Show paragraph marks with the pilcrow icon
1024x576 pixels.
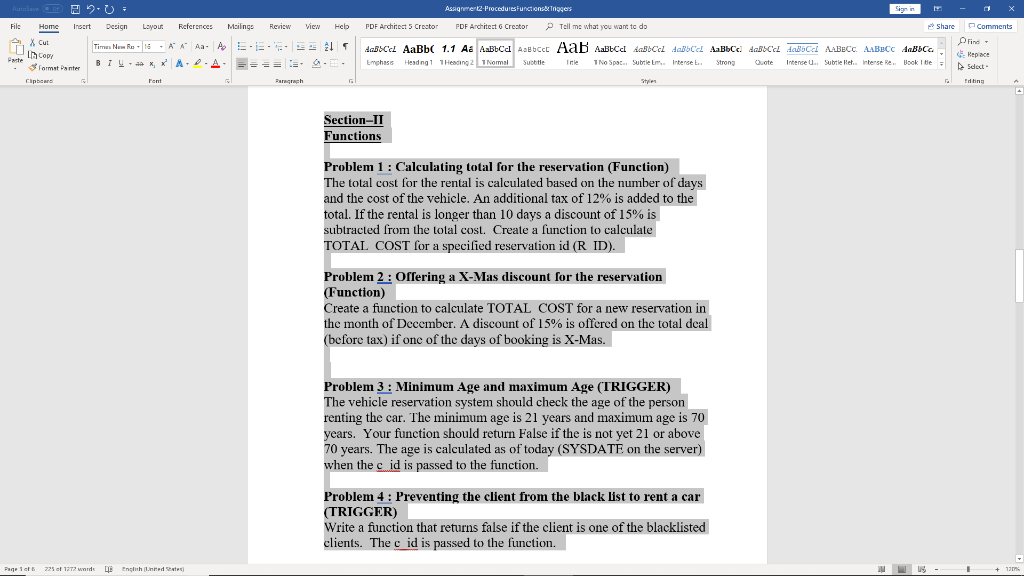tap(345, 46)
